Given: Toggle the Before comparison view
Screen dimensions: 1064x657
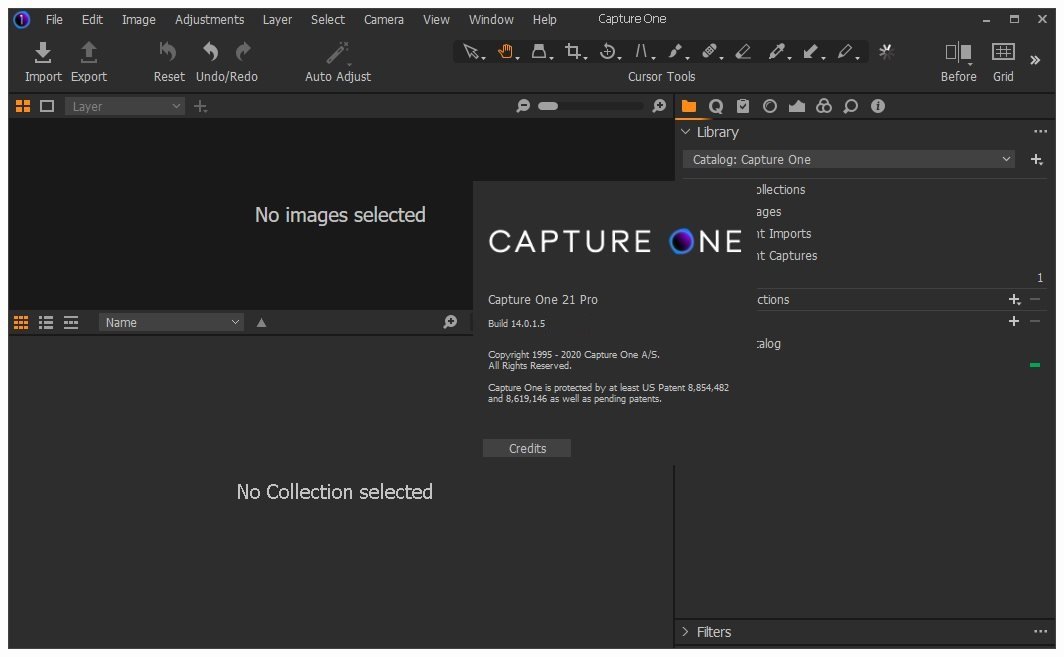Looking at the screenshot, I should coord(958,52).
